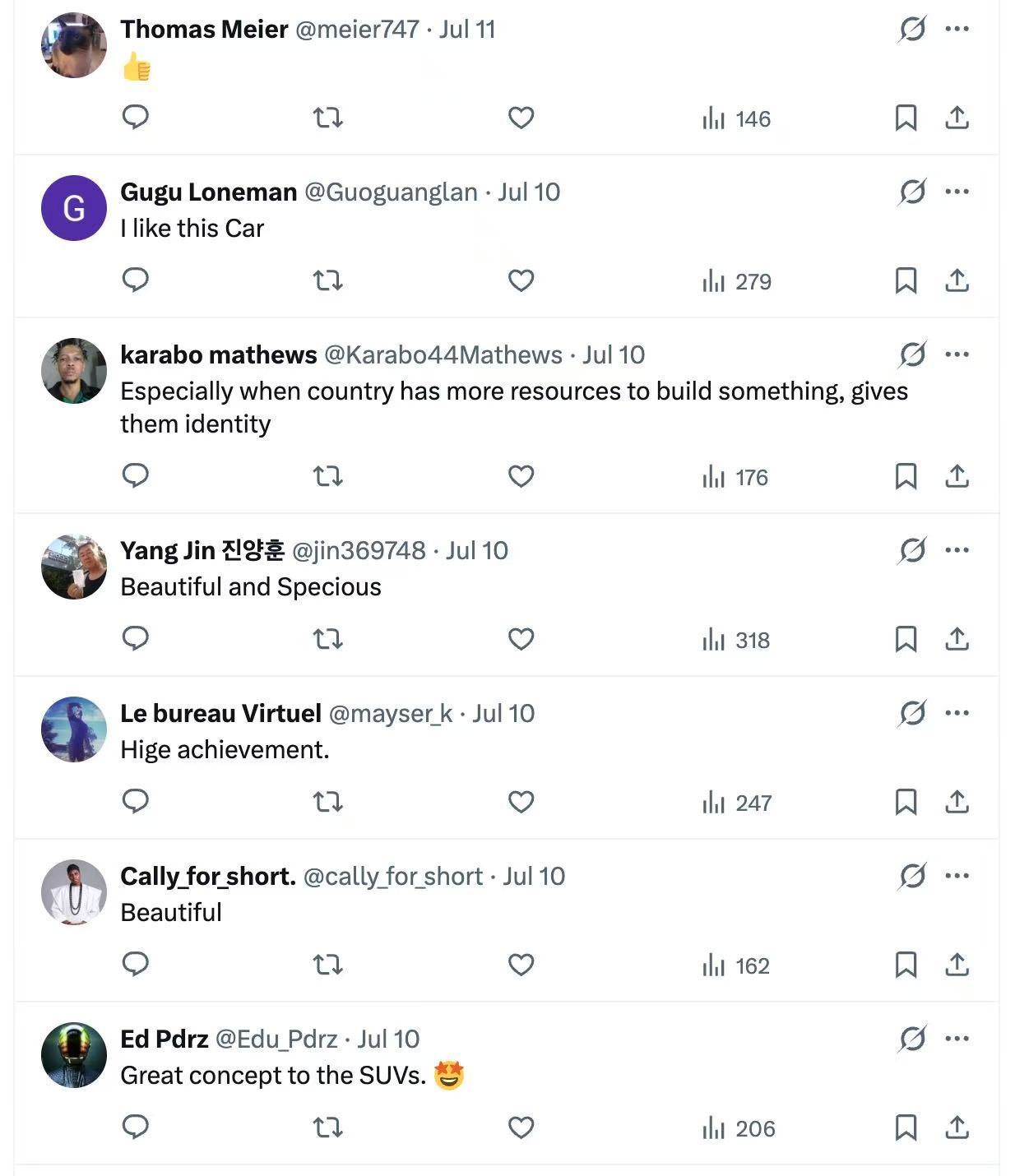Open Grok icon on Cally_for_short tweet
This screenshot has height=1176, width=1015.
pyautogui.click(x=912, y=876)
